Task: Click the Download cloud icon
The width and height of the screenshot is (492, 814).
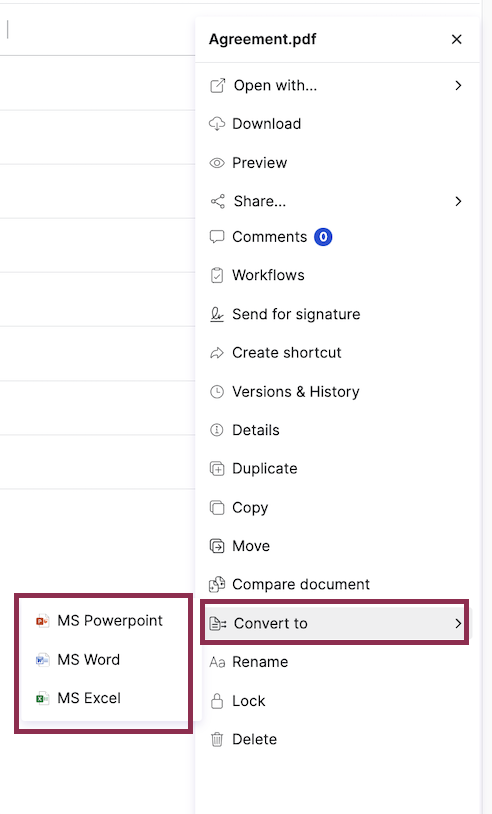Action: point(217,124)
